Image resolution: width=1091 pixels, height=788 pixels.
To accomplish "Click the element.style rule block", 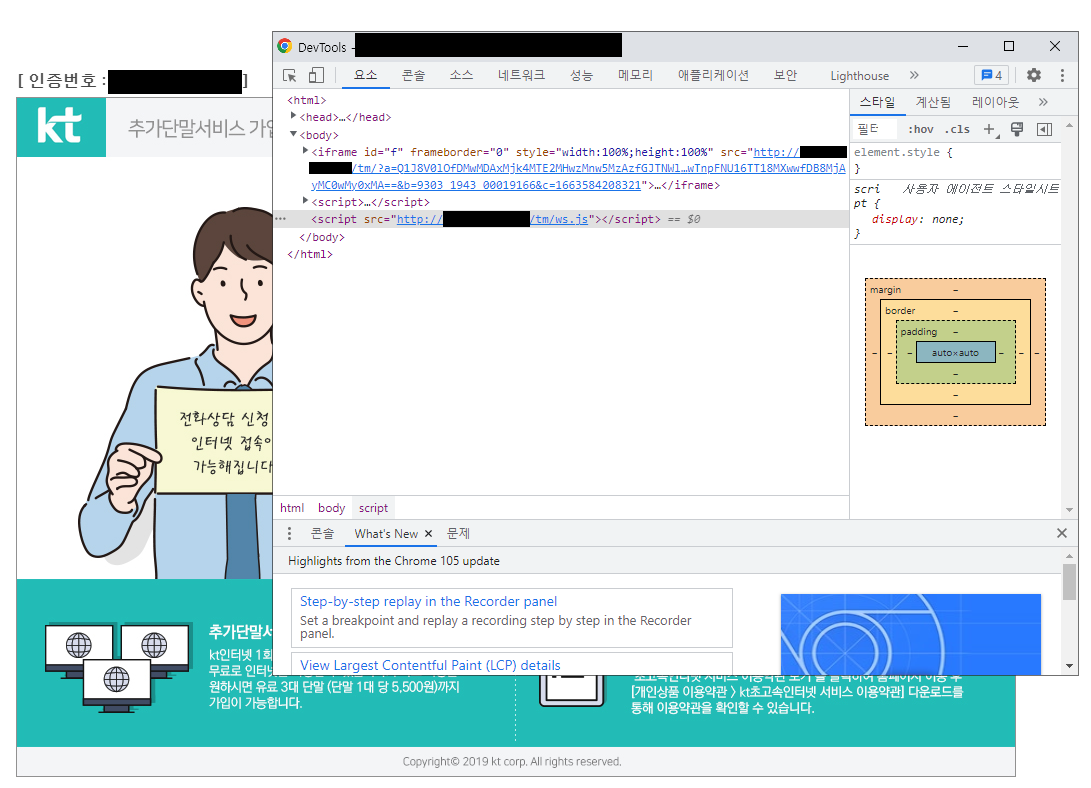I will [955, 160].
